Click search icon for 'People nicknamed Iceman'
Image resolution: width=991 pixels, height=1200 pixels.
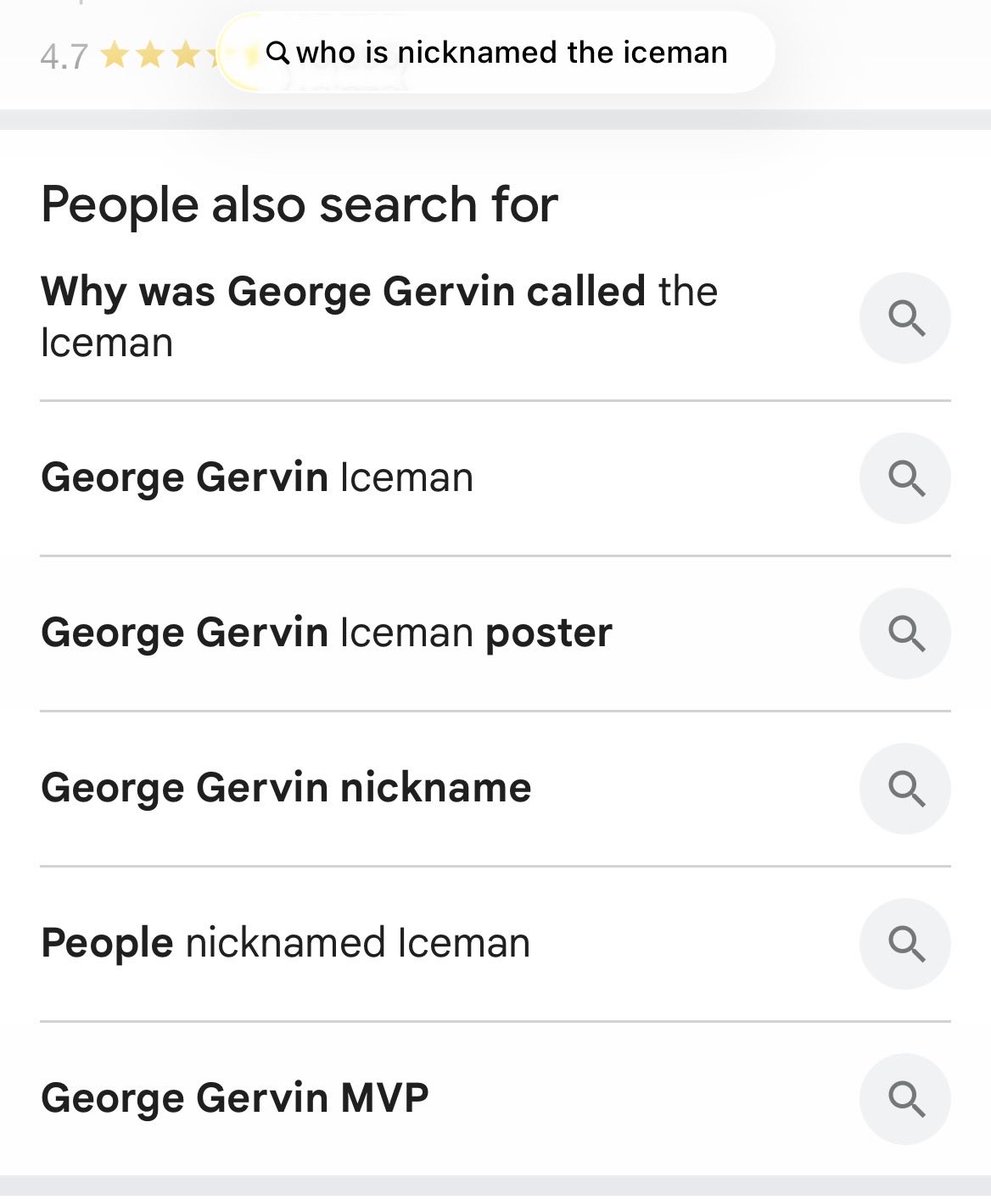tap(905, 943)
